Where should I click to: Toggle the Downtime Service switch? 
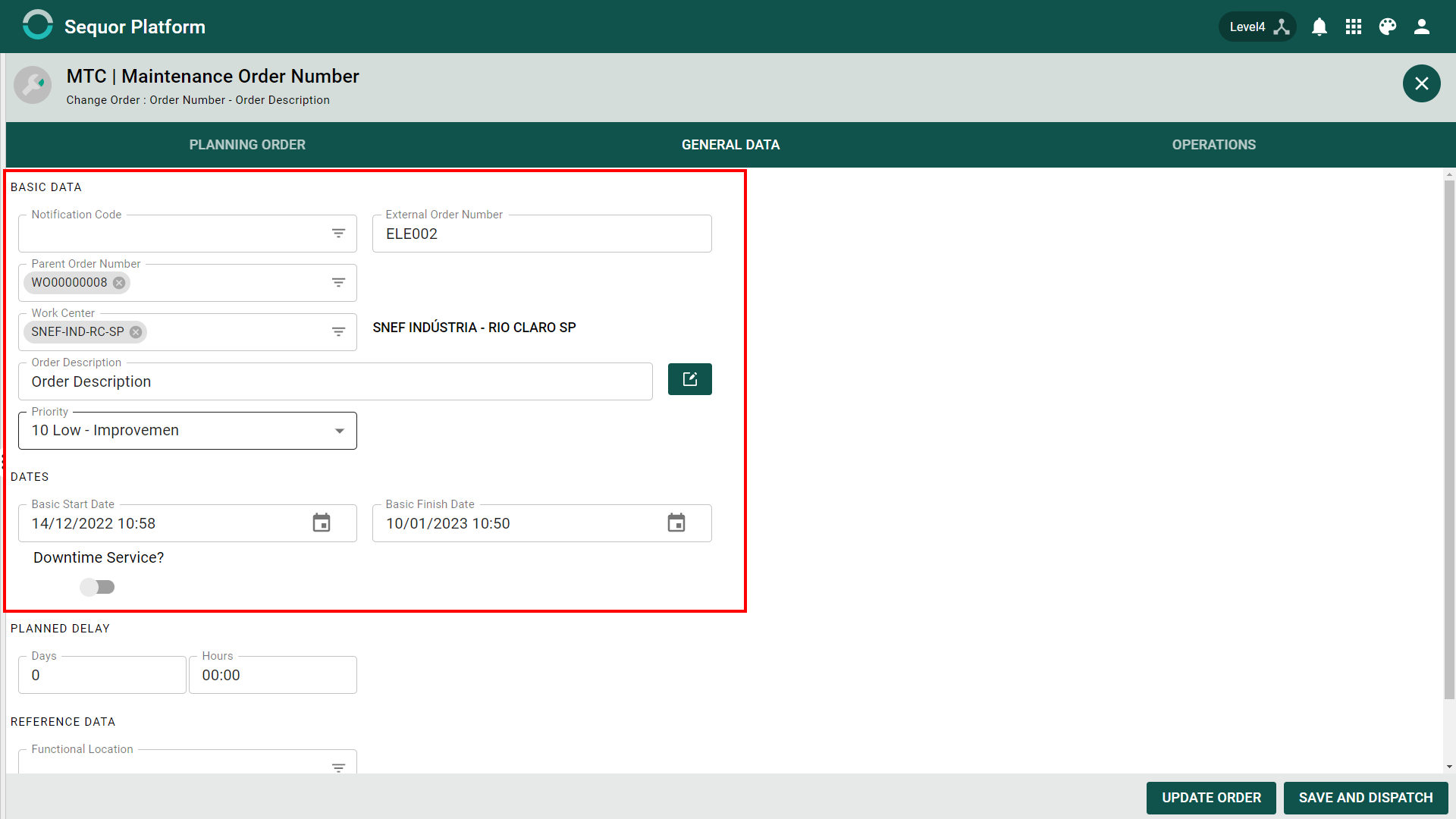pyautogui.click(x=98, y=587)
